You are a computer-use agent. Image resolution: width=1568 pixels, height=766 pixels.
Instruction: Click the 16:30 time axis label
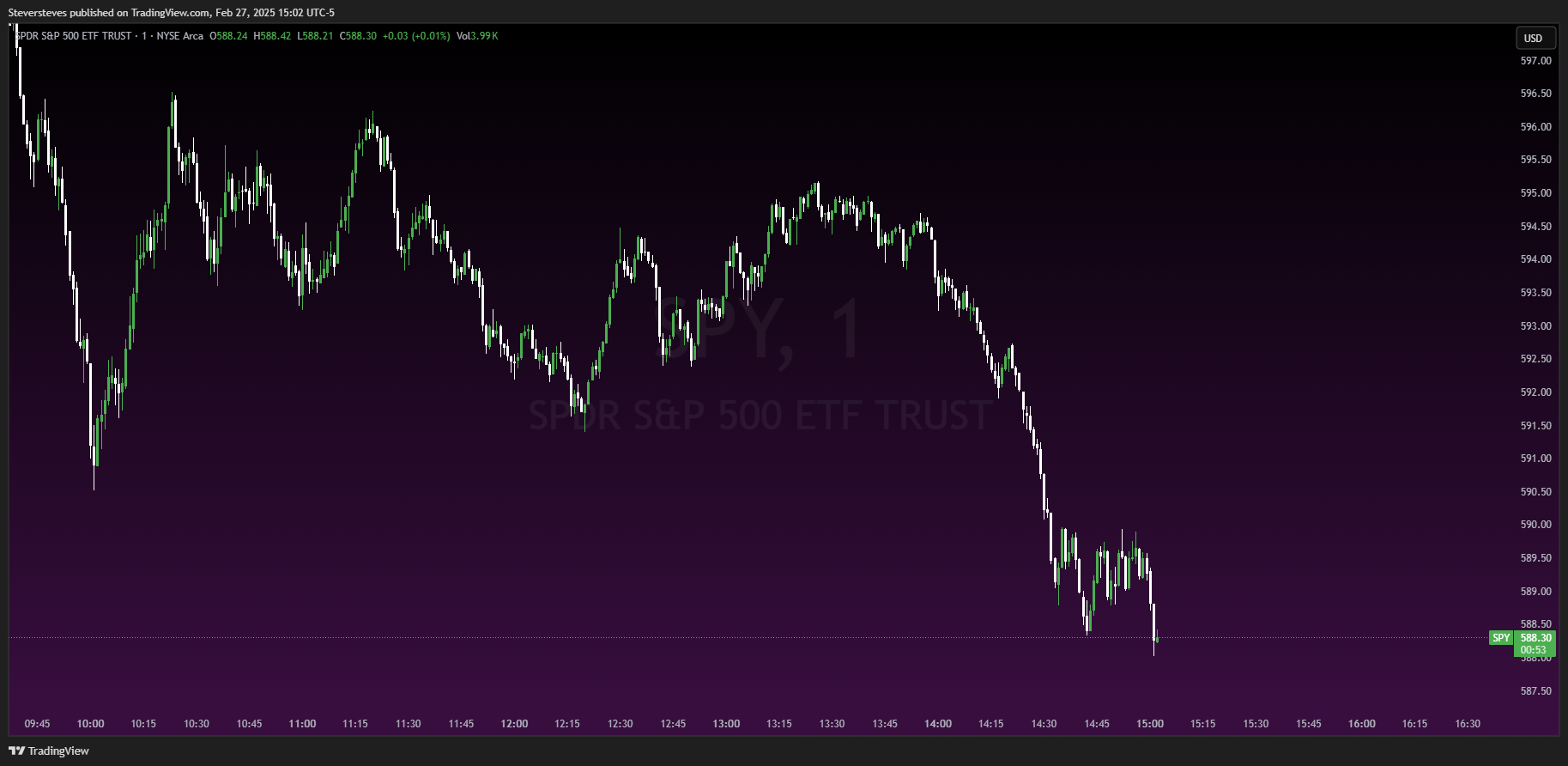tap(1468, 724)
